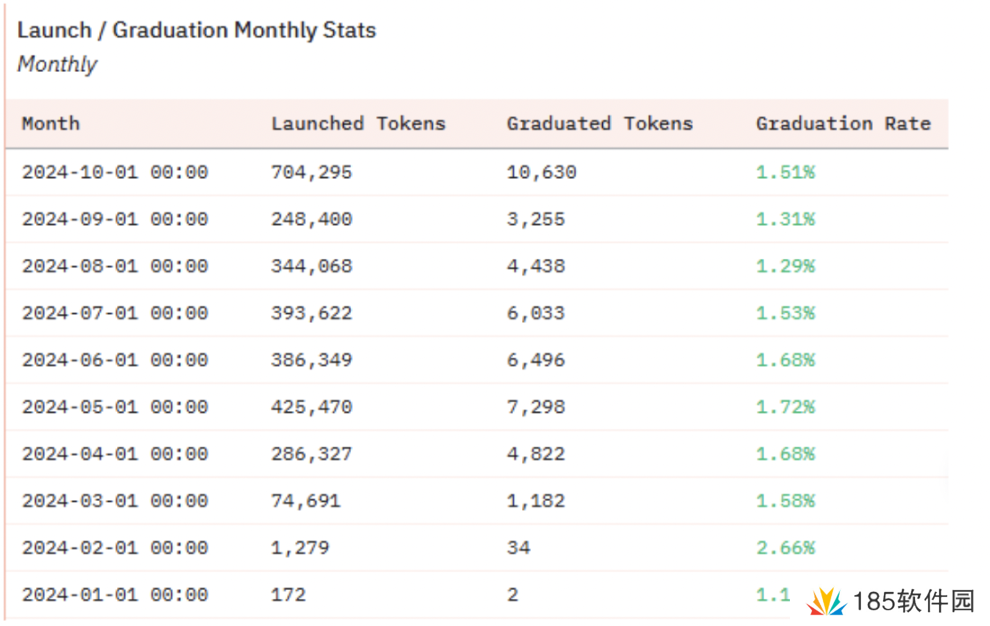990x626 pixels.
Task: Click the Month column header
Action: pyautogui.click(x=51, y=124)
